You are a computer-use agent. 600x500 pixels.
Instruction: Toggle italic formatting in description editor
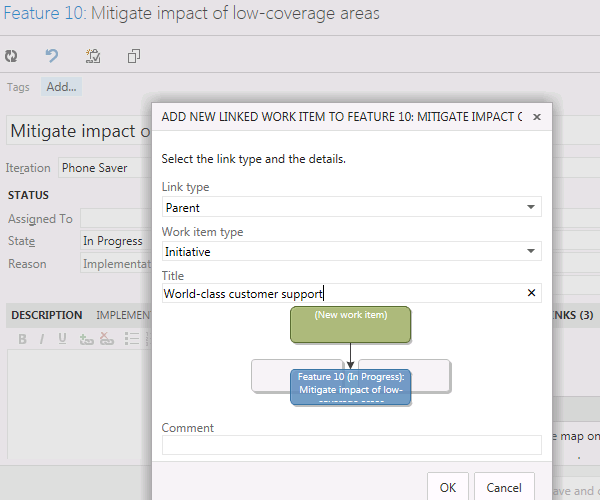(x=42, y=339)
